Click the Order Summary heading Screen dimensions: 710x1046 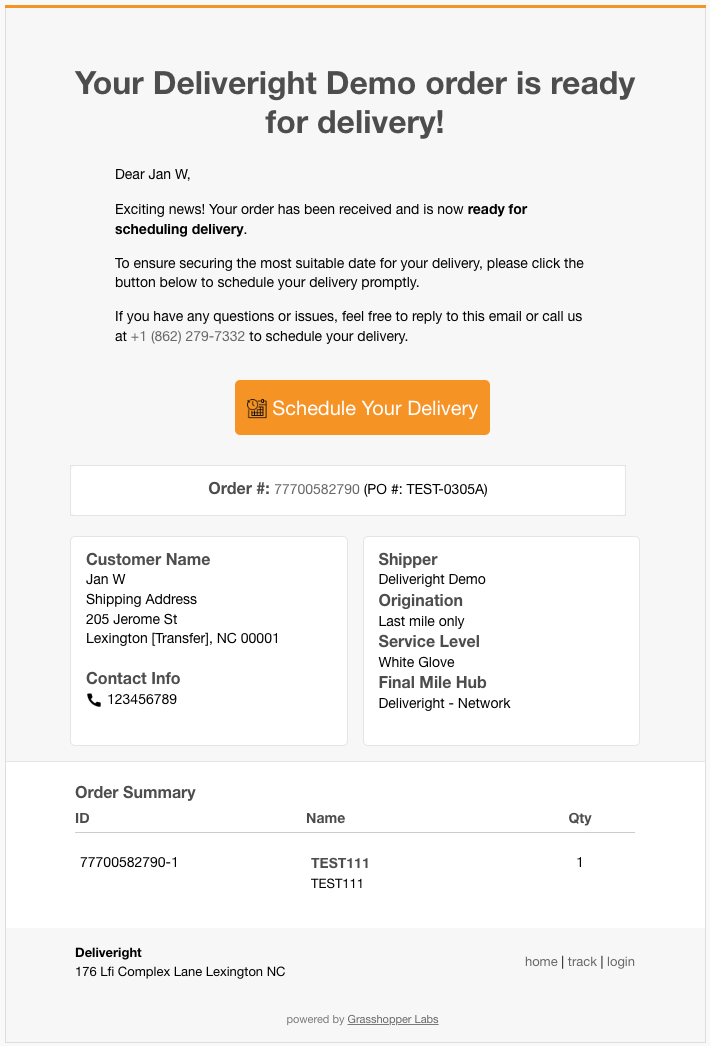[x=135, y=792]
